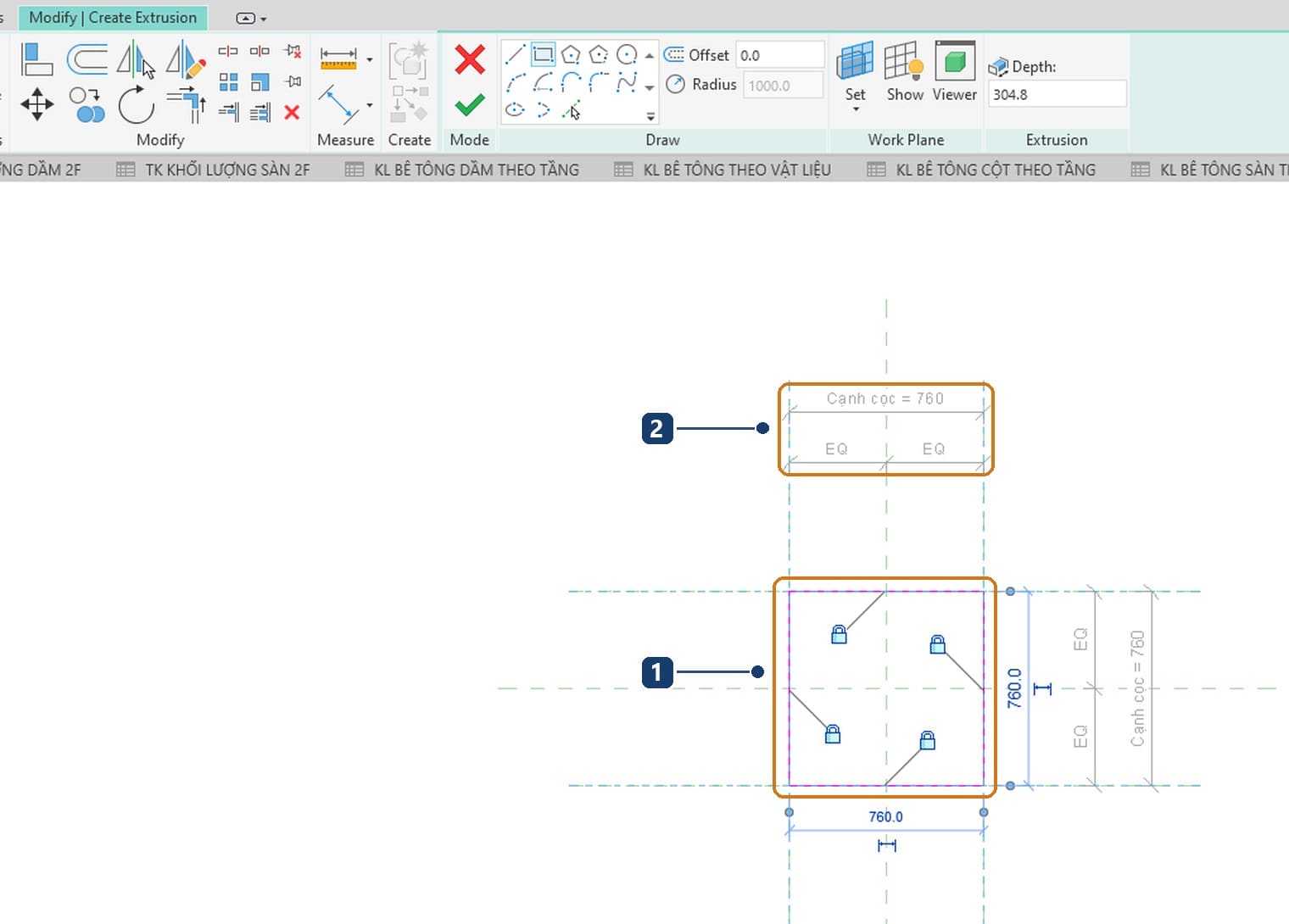Toggle the top-right lock on sketch
Image resolution: width=1289 pixels, height=924 pixels.
[937, 644]
